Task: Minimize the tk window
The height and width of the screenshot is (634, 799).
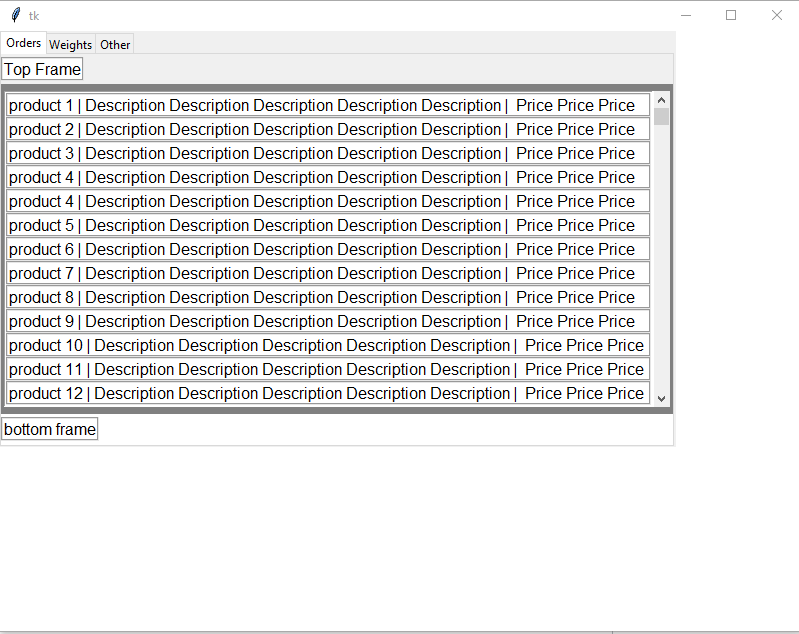Action: [x=686, y=15]
